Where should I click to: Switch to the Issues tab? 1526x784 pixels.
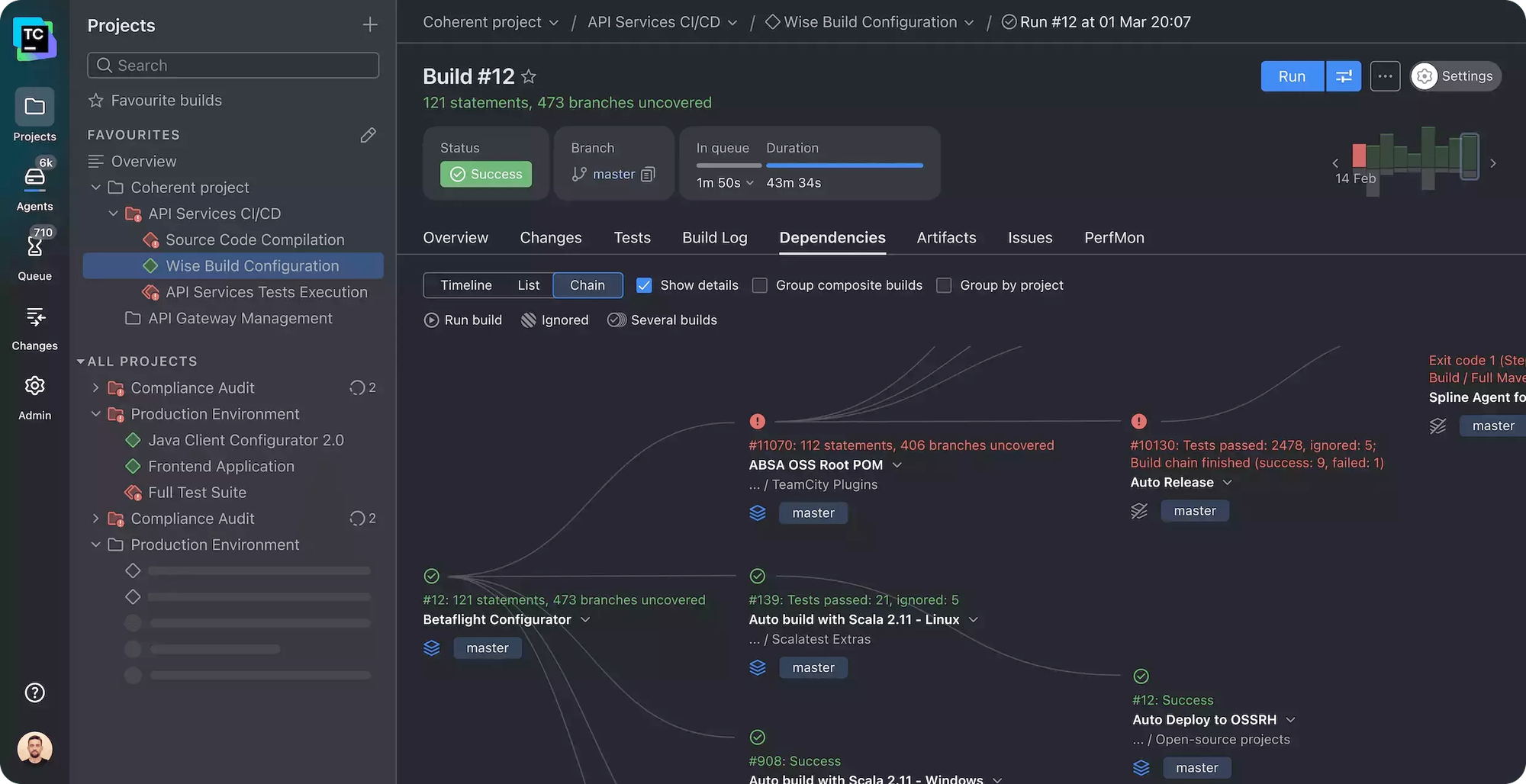click(x=1030, y=238)
